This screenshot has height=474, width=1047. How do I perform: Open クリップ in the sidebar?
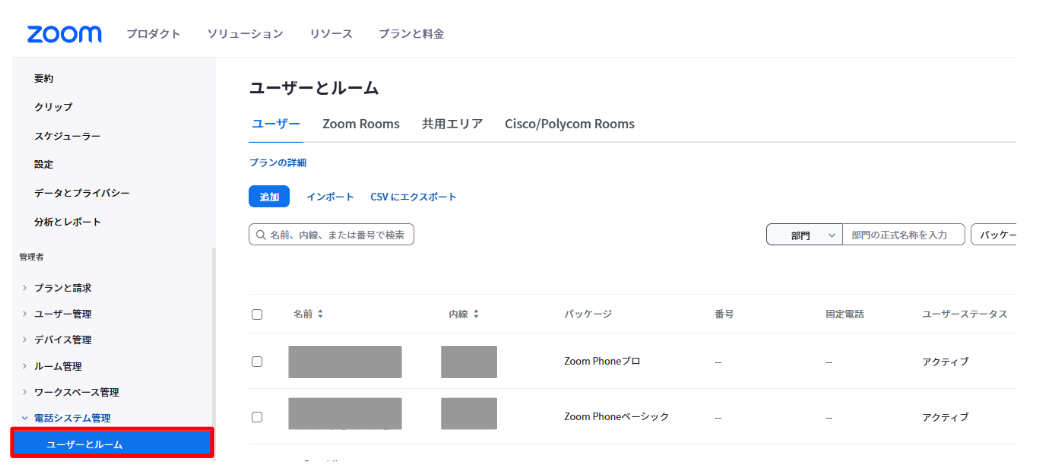coord(53,107)
